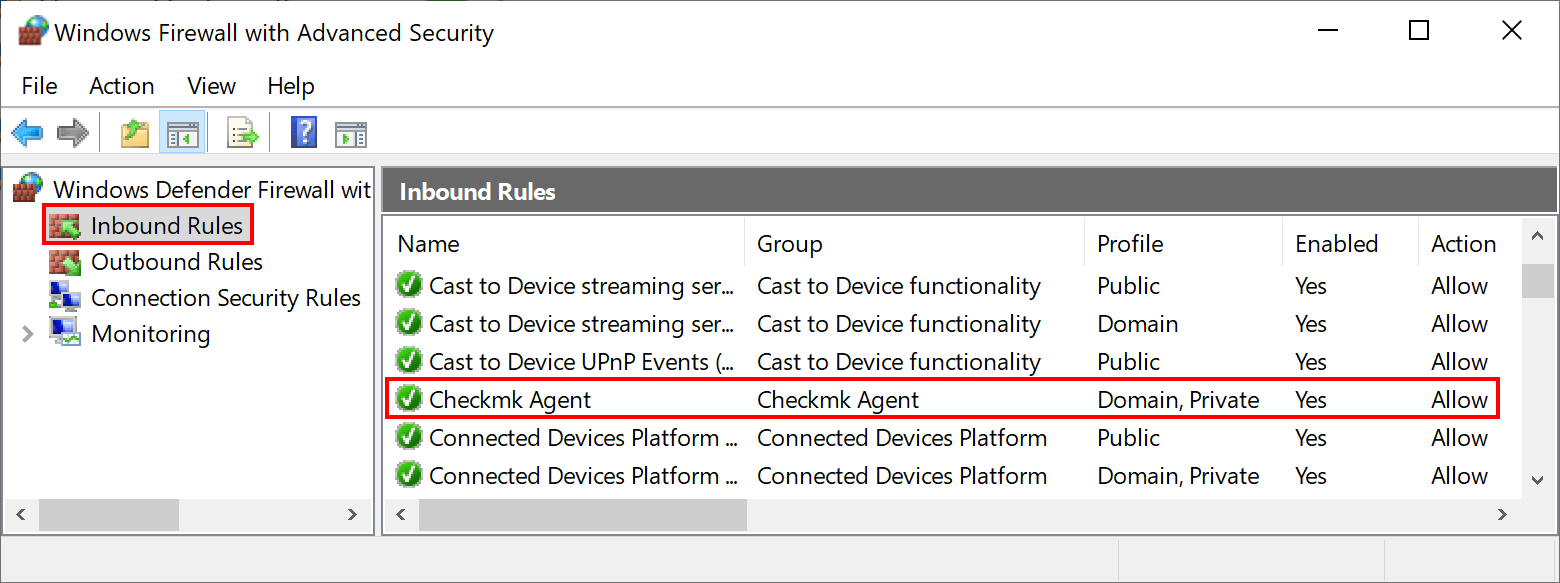The image size is (1560, 583).
Task: Open the View menu
Action: coord(211,86)
